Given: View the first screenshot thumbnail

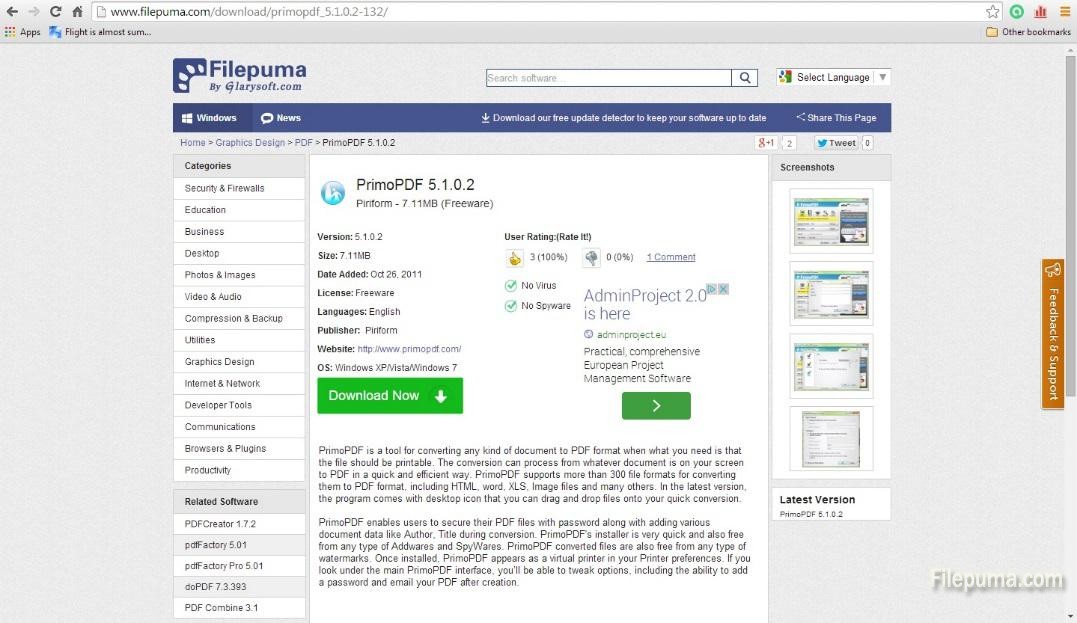Looking at the screenshot, I should click(831, 221).
